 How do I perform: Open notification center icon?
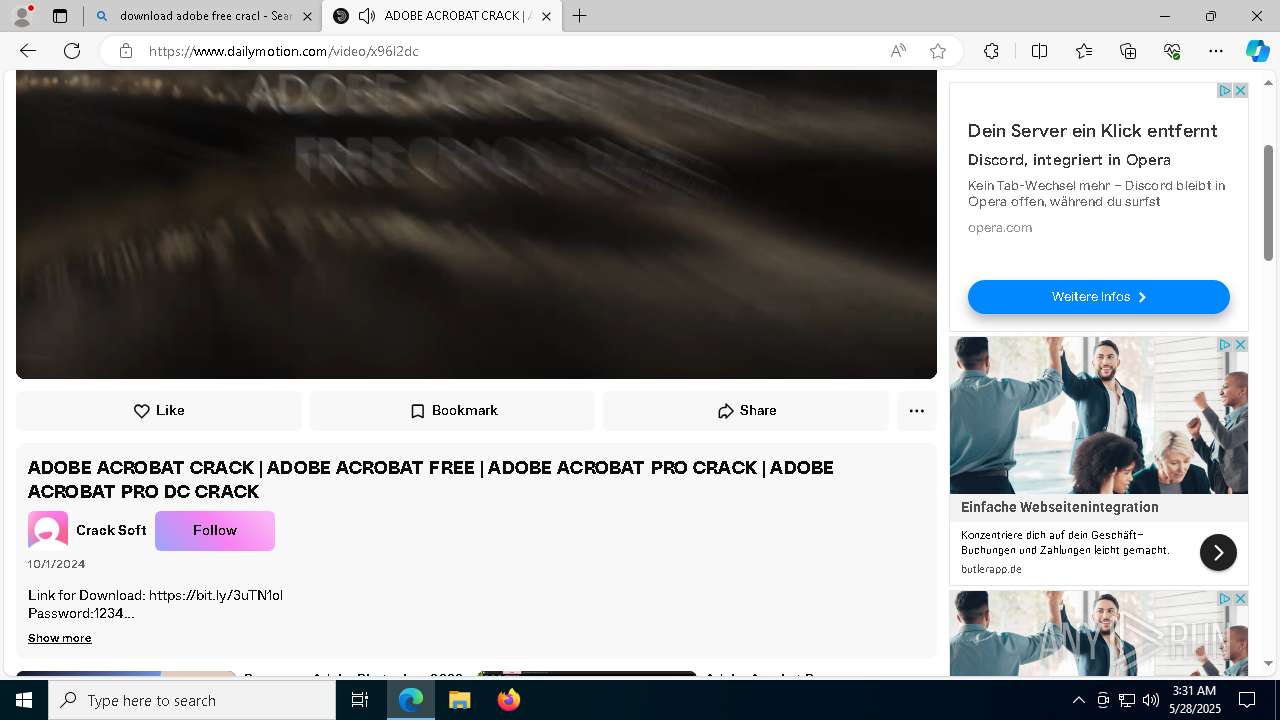point(1247,700)
